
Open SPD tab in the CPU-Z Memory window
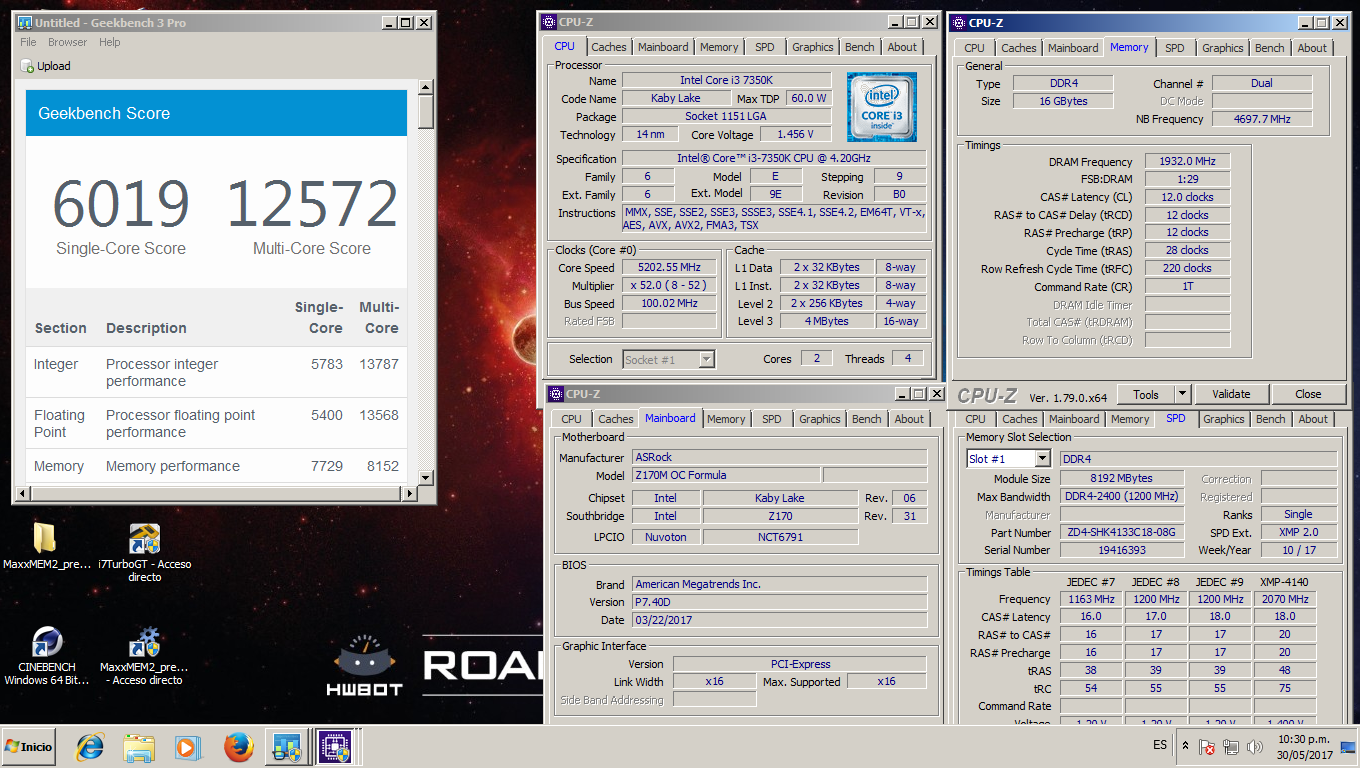click(x=1175, y=48)
